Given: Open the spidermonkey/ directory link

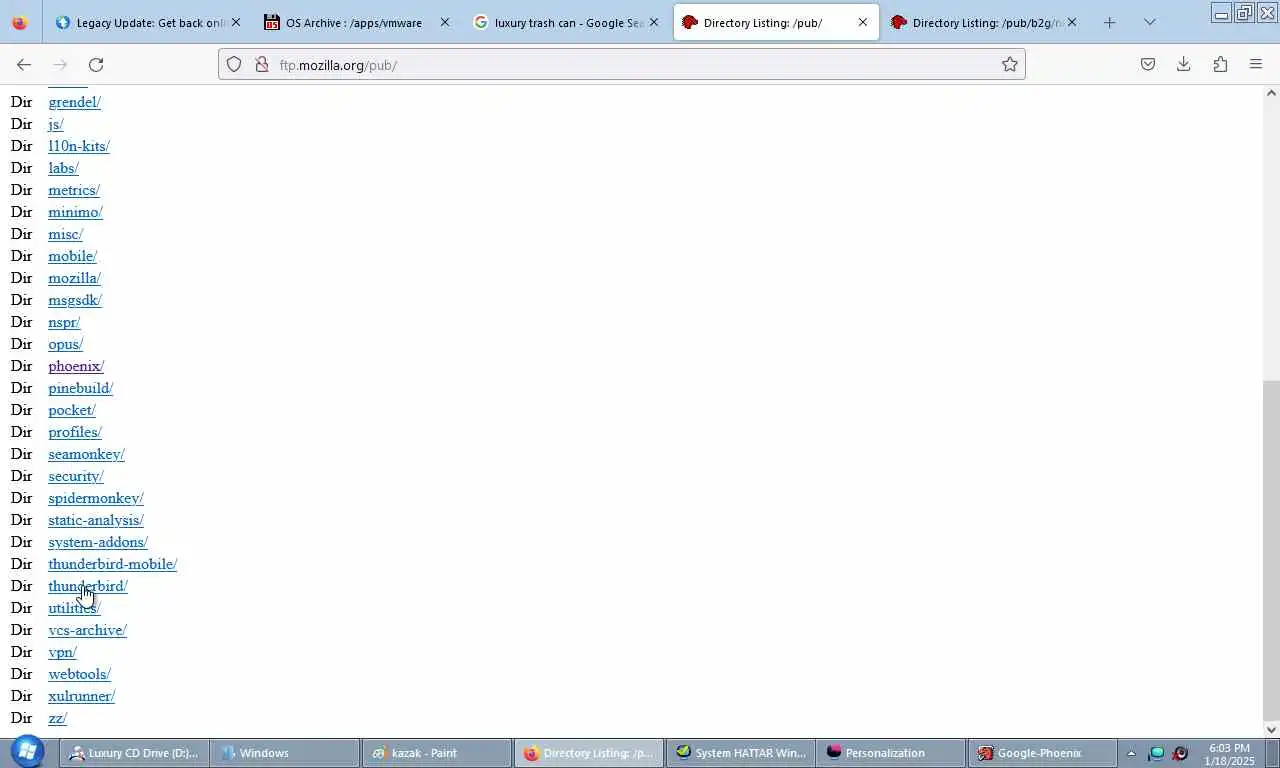Looking at the screenshot, I should pyautogui.click(x=96, y=498).
